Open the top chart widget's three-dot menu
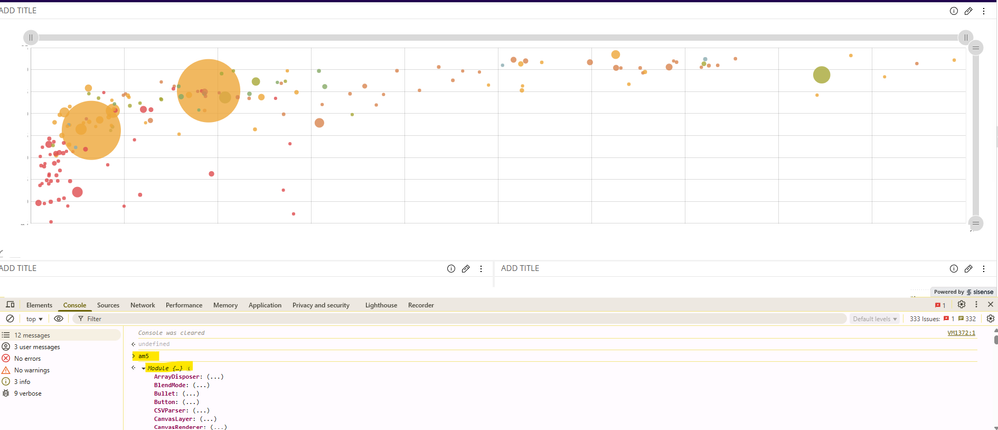This screenshot has width=998, height=430. click(984, 11)
